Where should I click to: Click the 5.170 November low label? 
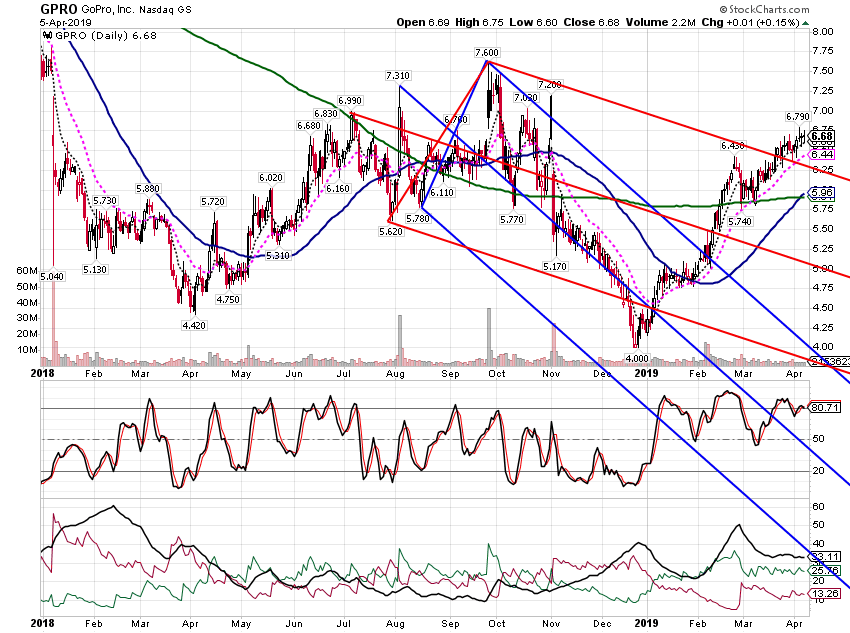tap(555, 267)
